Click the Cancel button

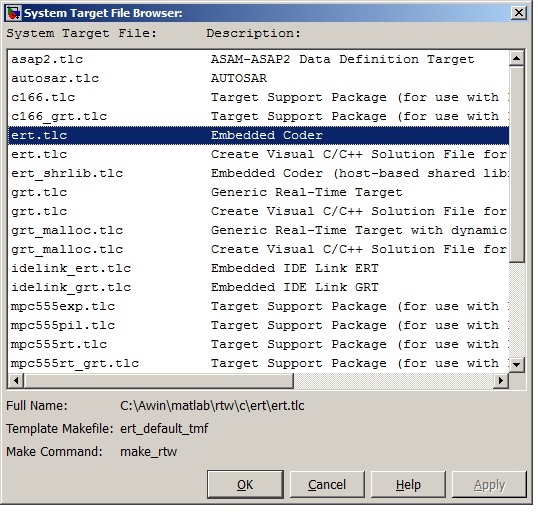coord(327,484)
